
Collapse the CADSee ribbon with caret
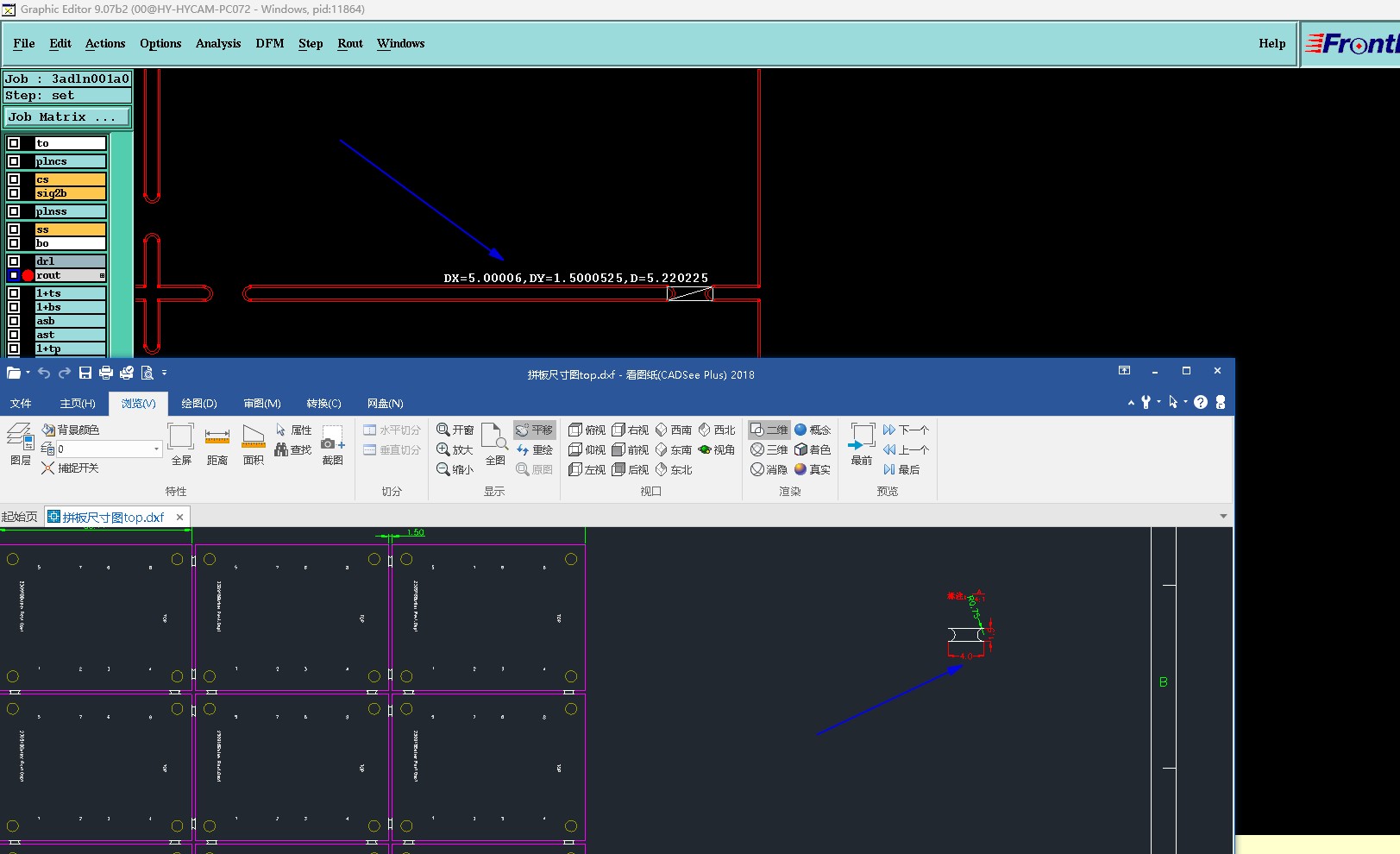[x=1131, y=402]
